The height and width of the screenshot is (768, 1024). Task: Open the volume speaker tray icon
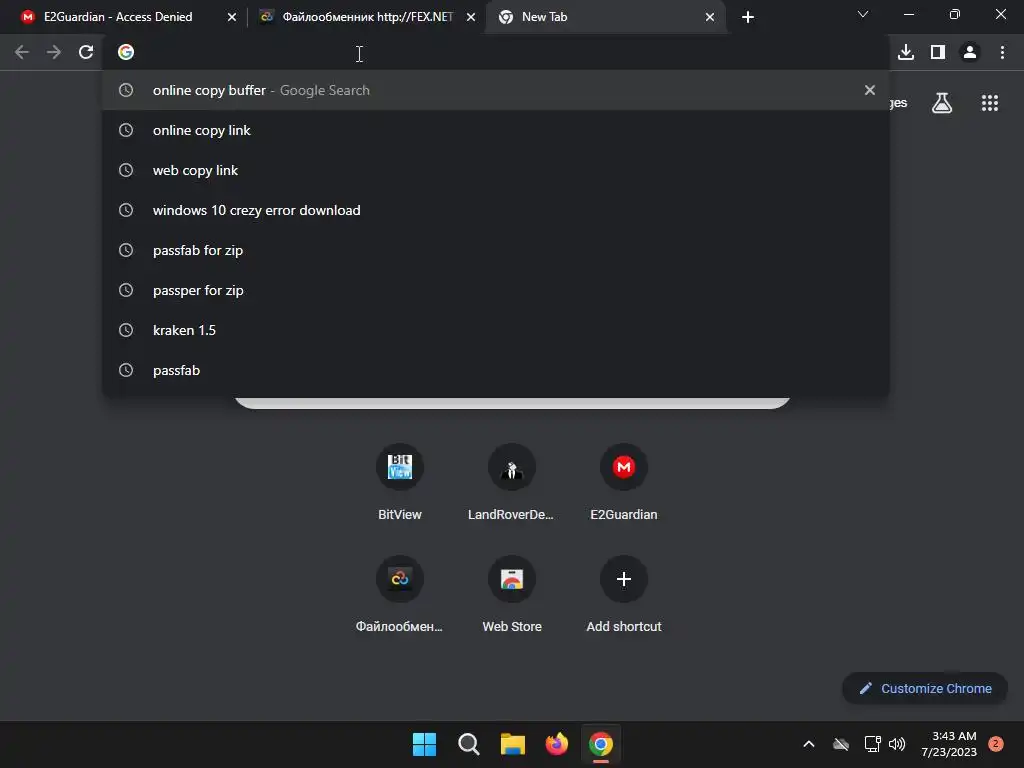tap(897, 744)
